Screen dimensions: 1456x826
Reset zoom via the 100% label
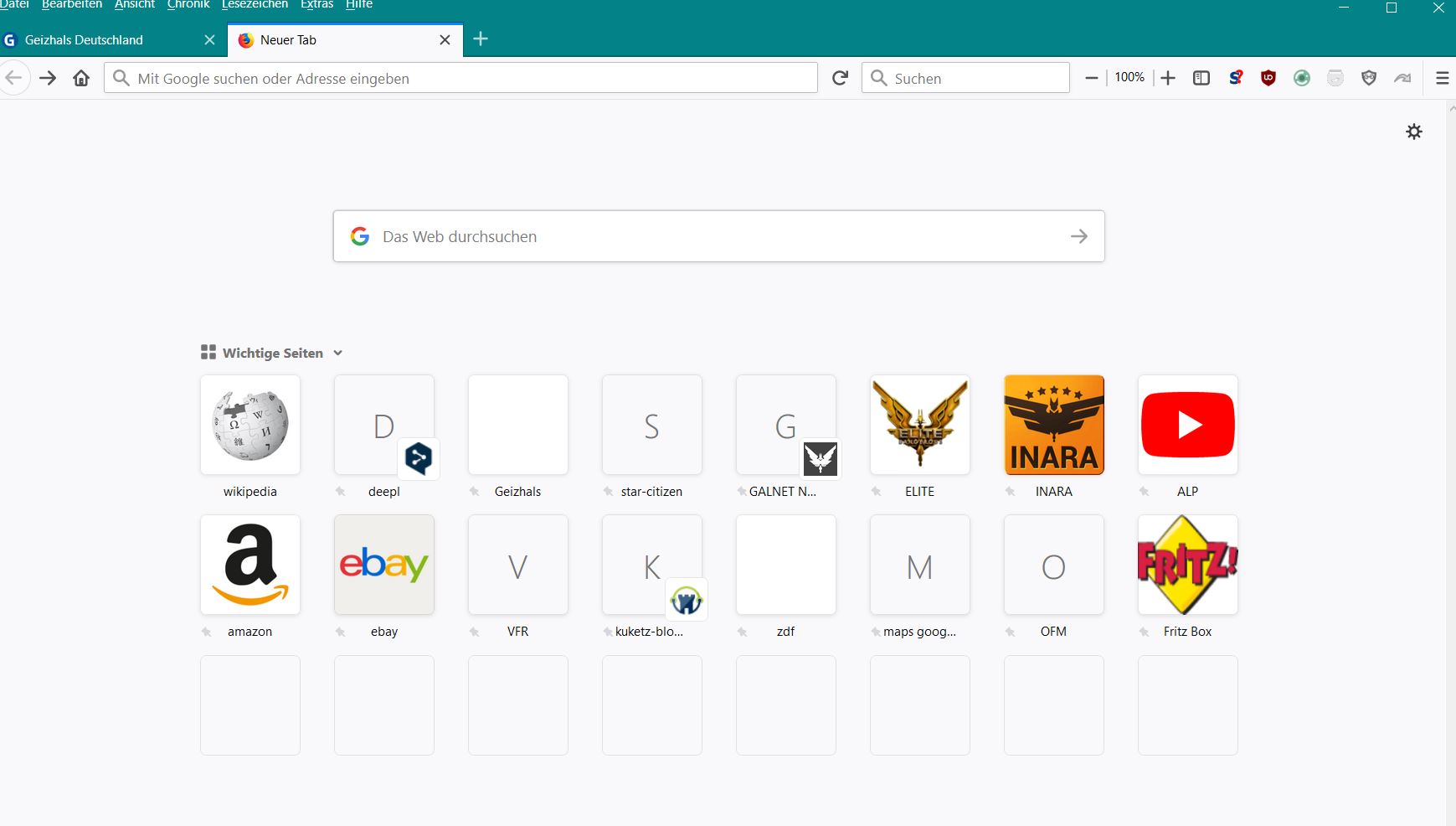pos(1129,77)
